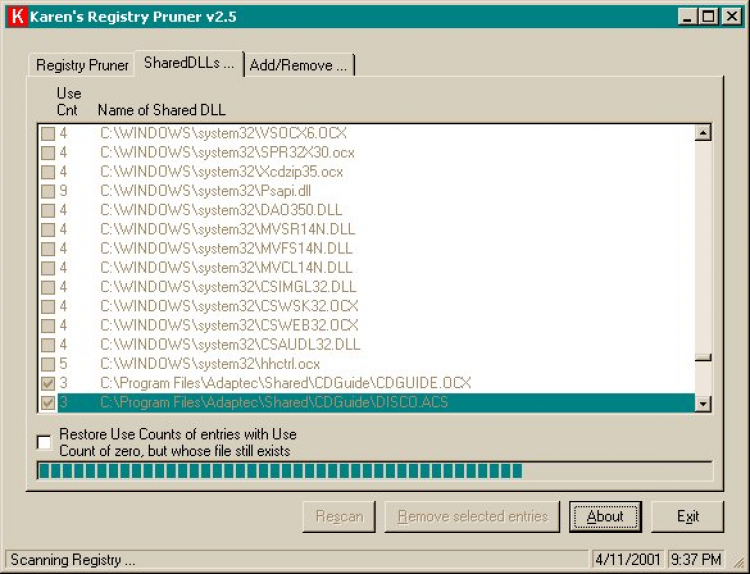This screenshot has width=750, height=574.
Task: Toggle checkbox for MVSR14N.DLL
Action: [48, 230]
